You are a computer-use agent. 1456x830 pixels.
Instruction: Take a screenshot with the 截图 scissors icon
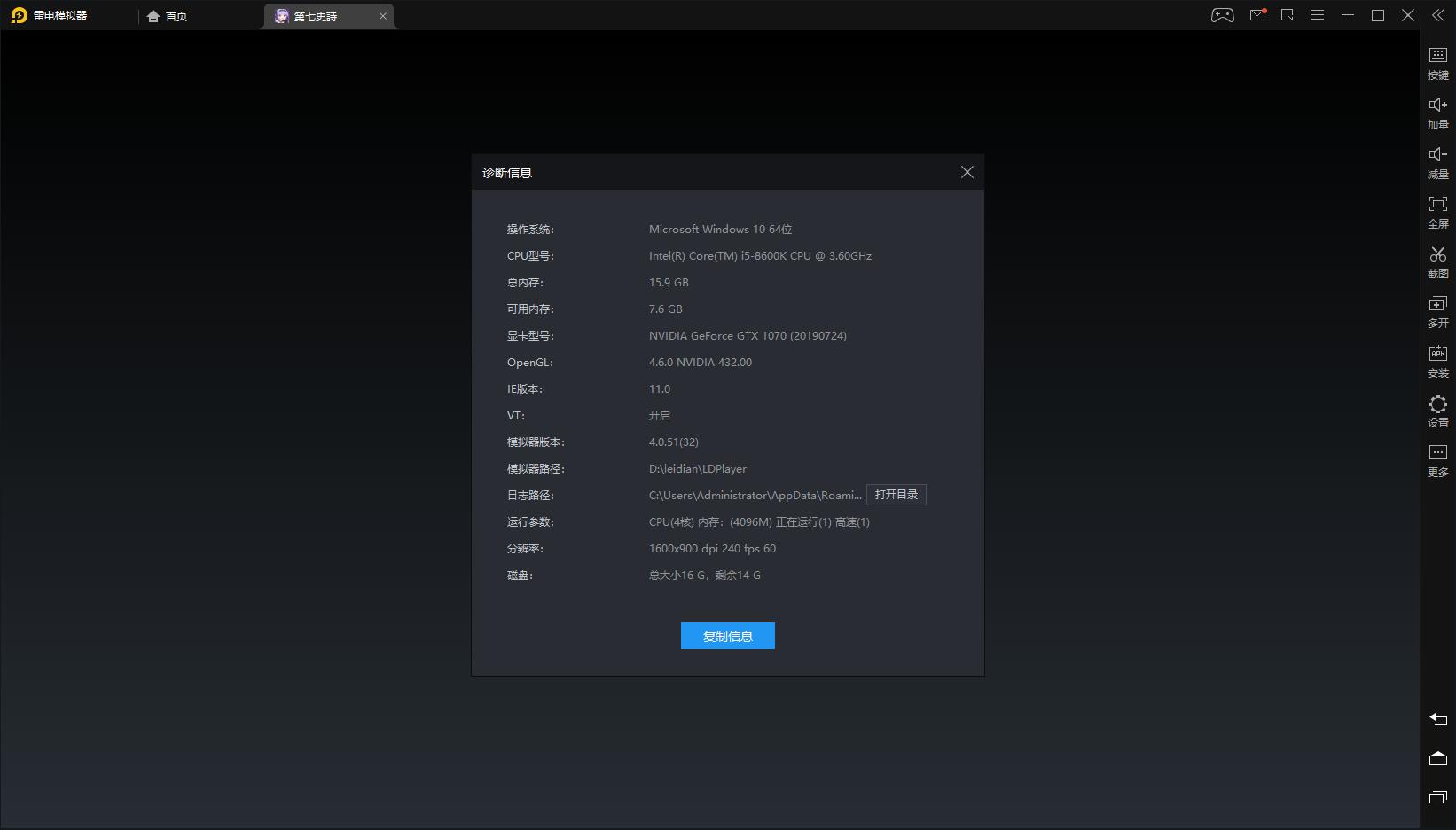pyautogui.click(x=1437, y=261)
